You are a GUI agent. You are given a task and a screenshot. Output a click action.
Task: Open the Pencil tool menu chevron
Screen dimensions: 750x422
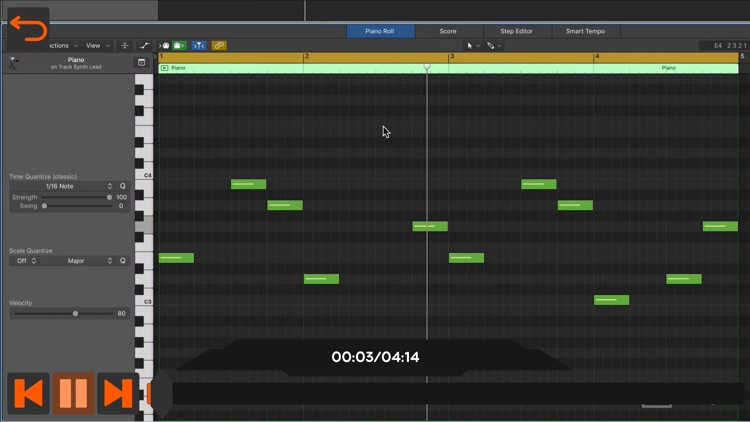click(x=499, y=46)
